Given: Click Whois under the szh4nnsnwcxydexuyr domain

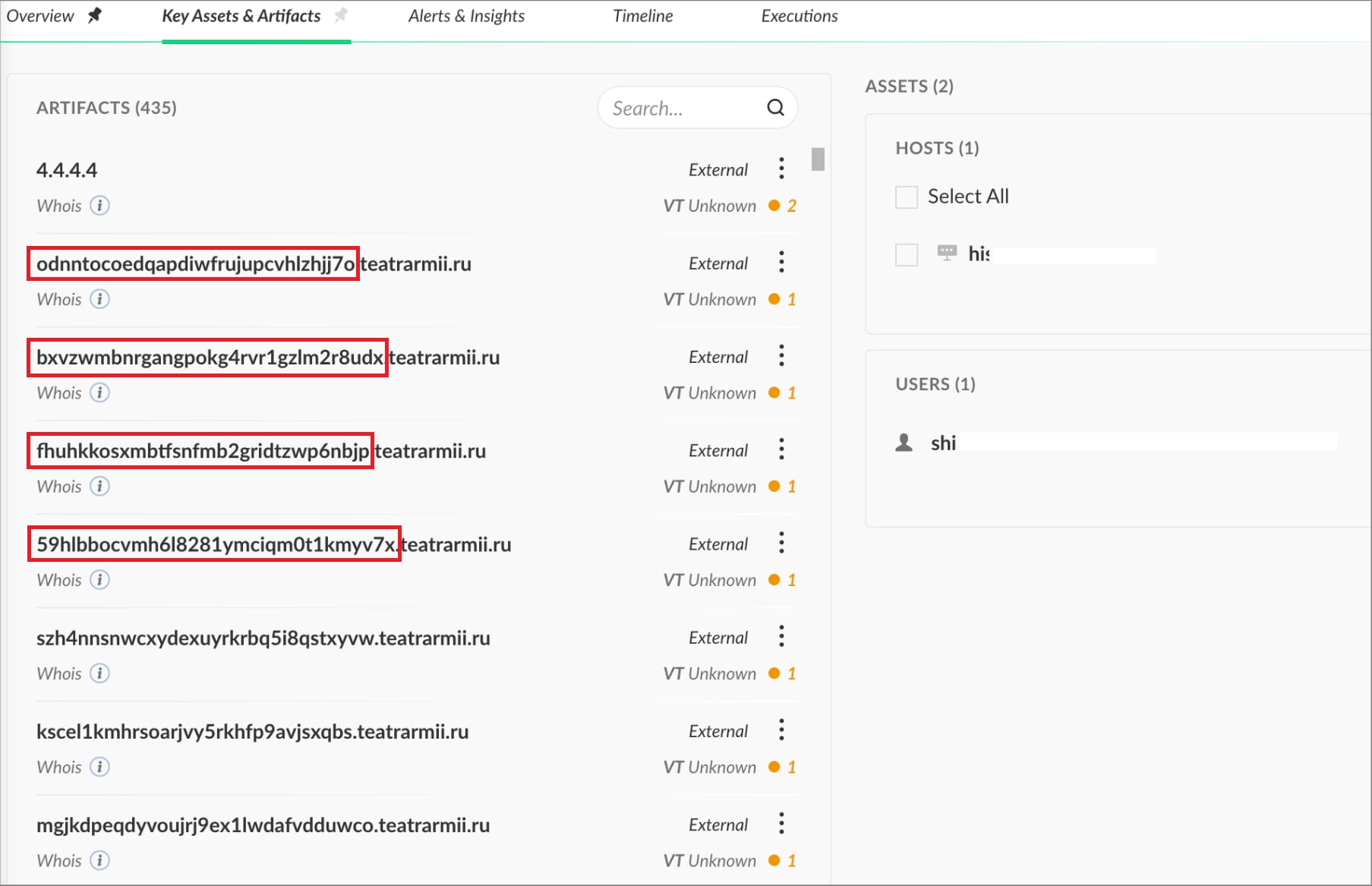Looking at the screenshot, I should tap(59, 673).
